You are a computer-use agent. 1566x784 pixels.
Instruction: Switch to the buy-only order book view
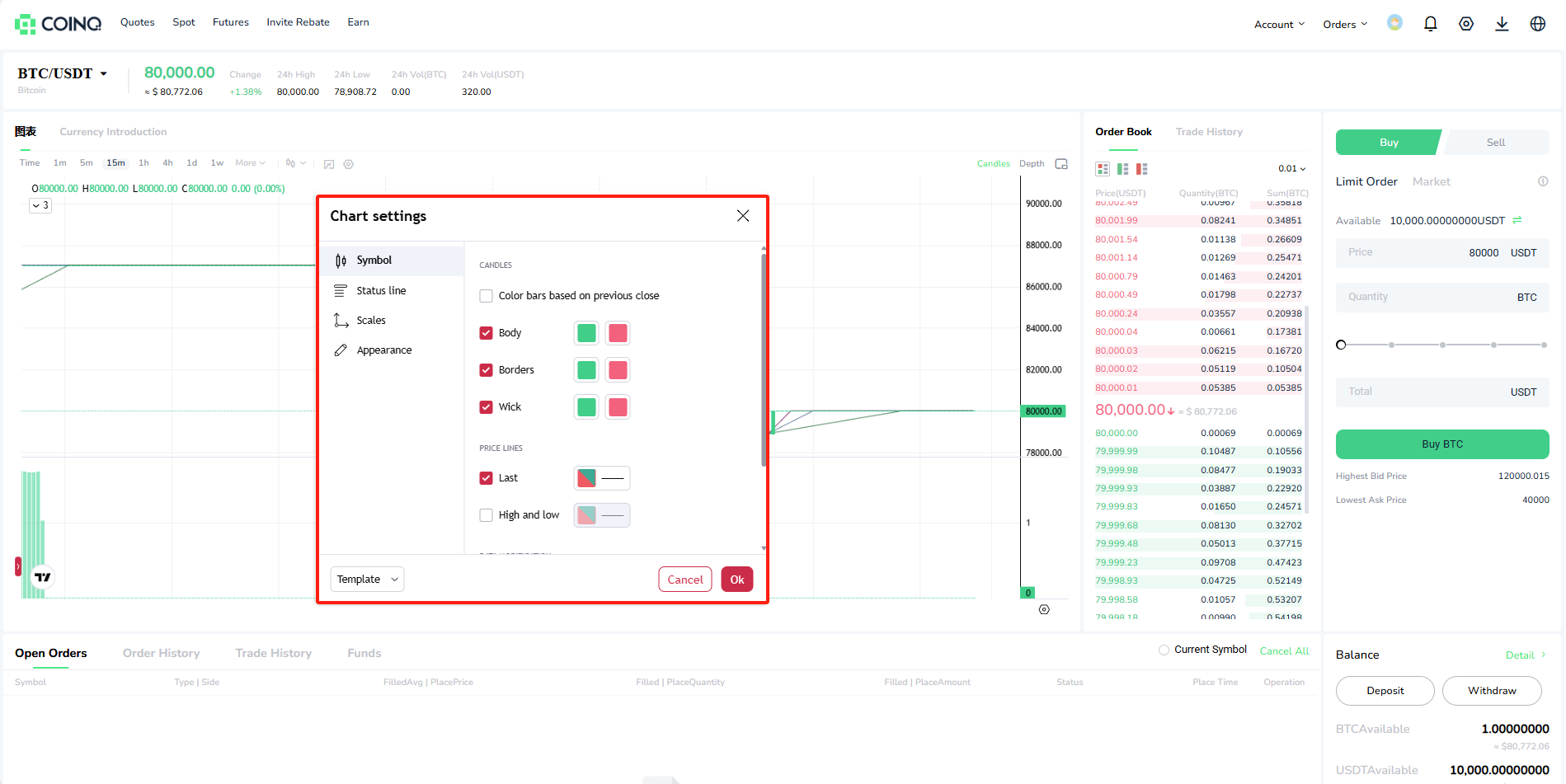1122,168
